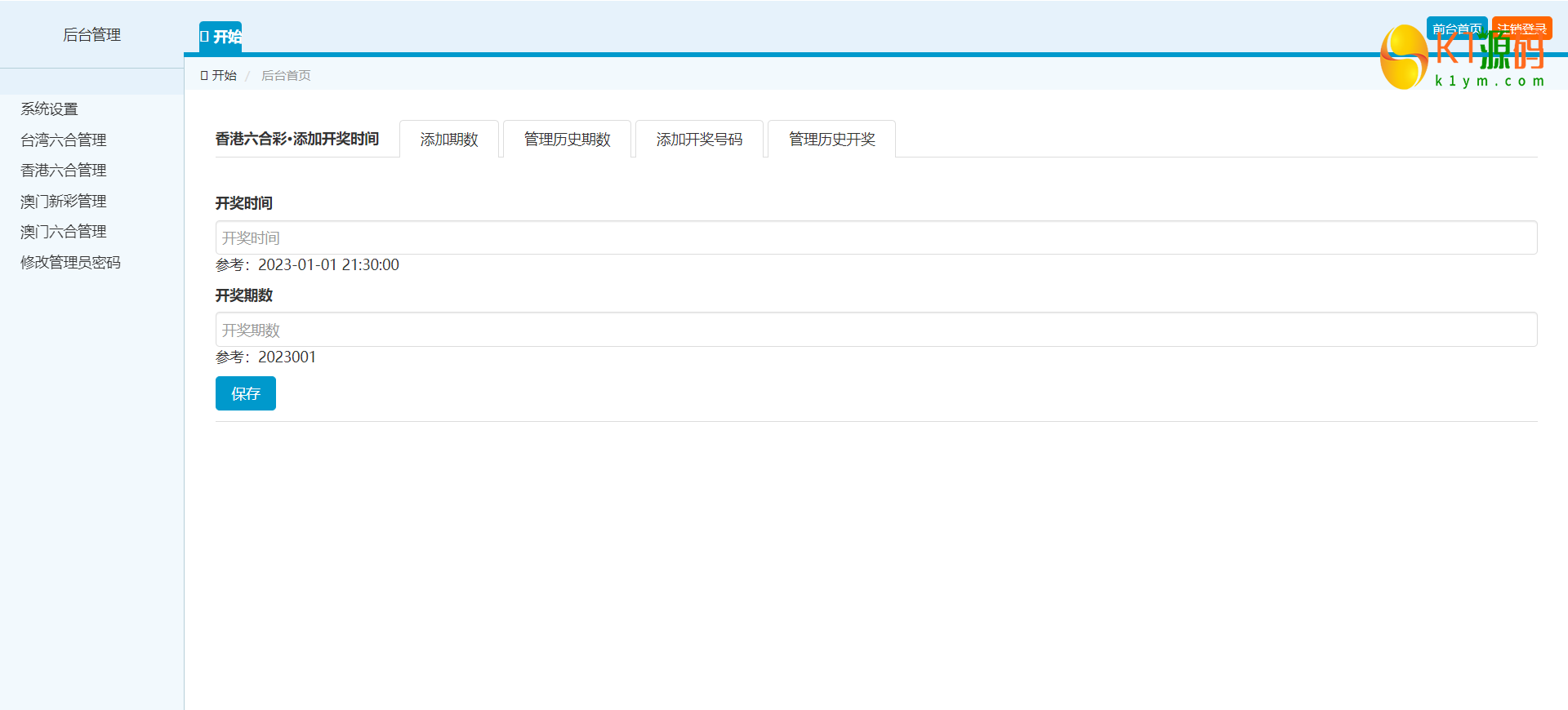
Task: Expand 台湾六合管理 in the sidebar
Action: pyautogui.click(x=64, y=140)
